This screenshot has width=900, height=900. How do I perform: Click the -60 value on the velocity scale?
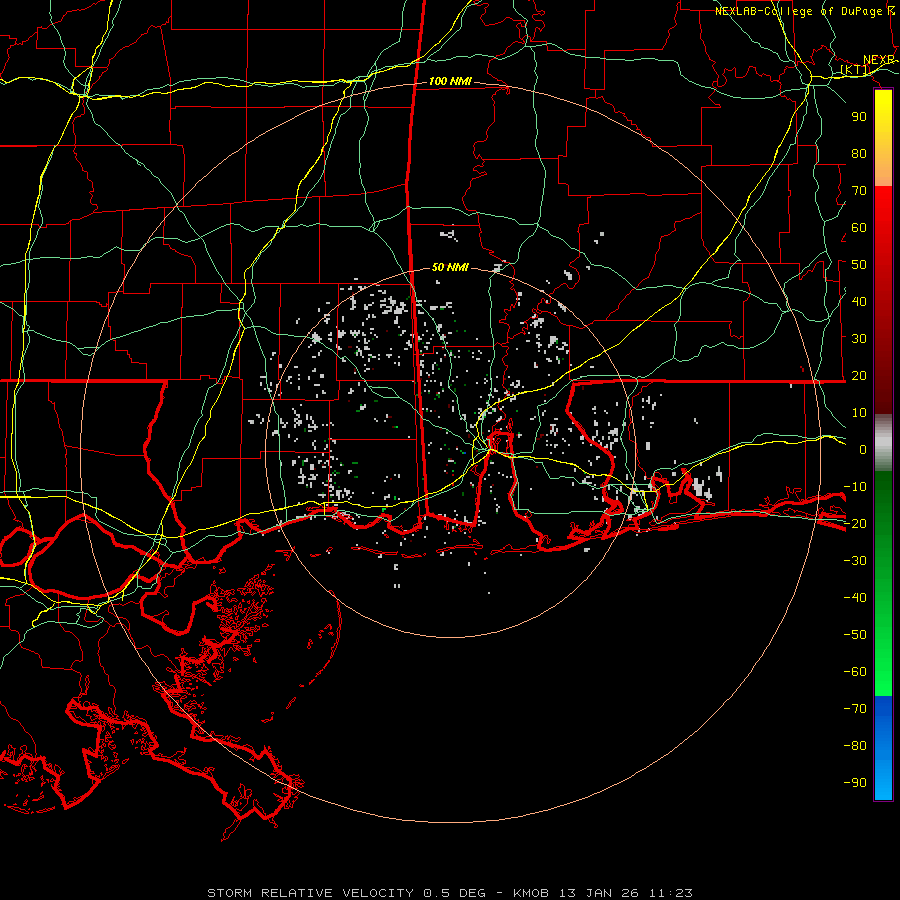tap(855, 672)
